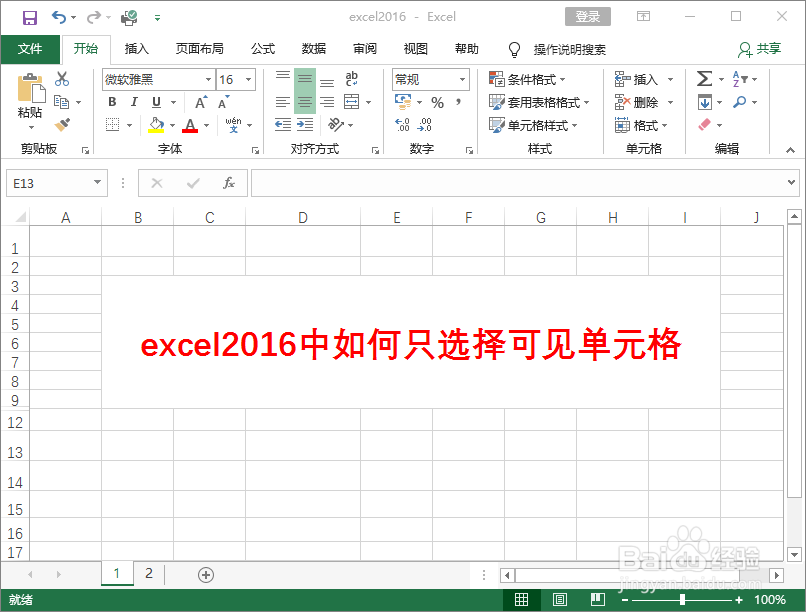Click the Paste clipboard icon
Image resolution: width=806 pixels, height=612 pixels.
tap(31, 88)
